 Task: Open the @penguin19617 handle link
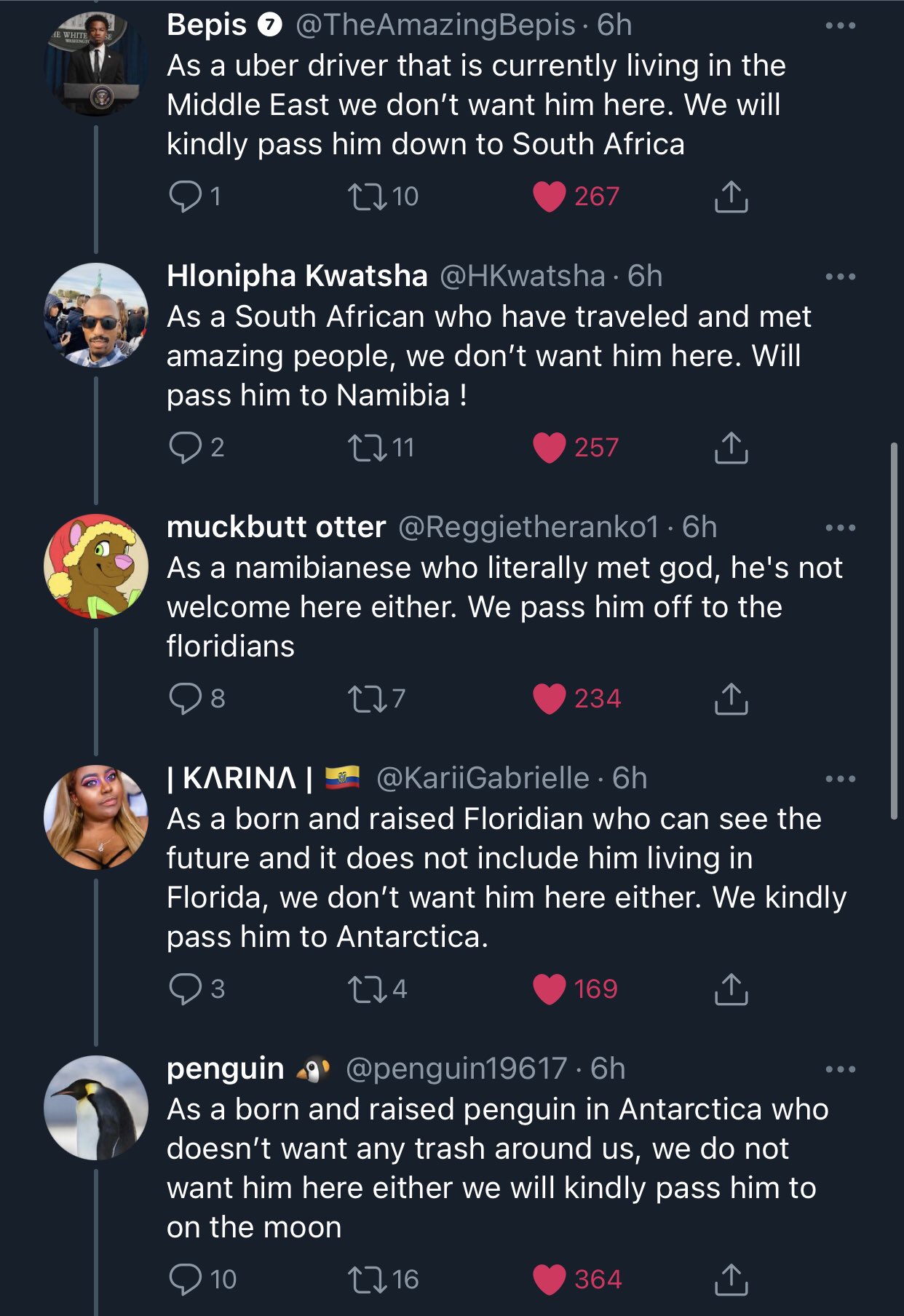456,1069
